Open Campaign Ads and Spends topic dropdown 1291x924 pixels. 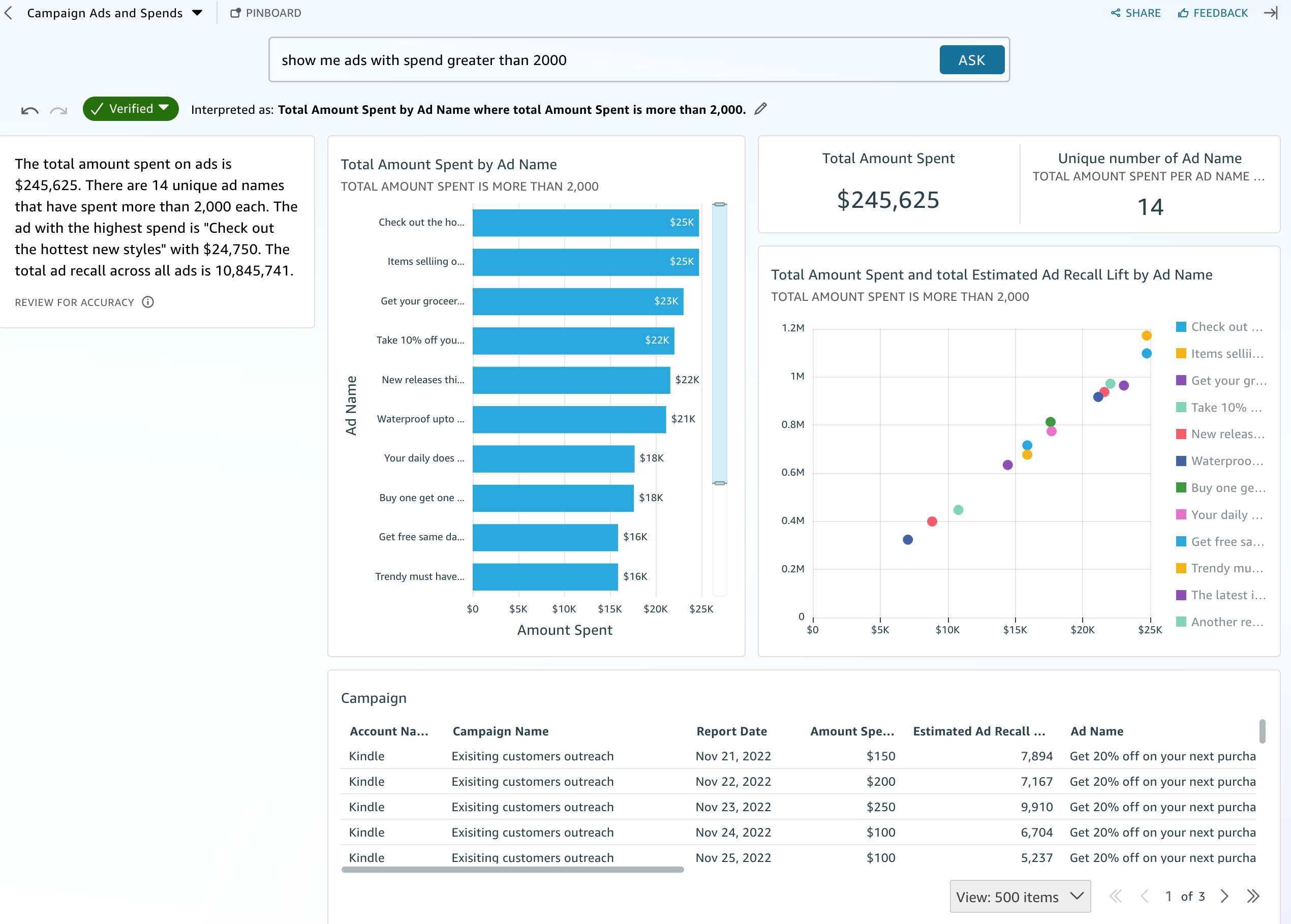(x=197, y=13)
